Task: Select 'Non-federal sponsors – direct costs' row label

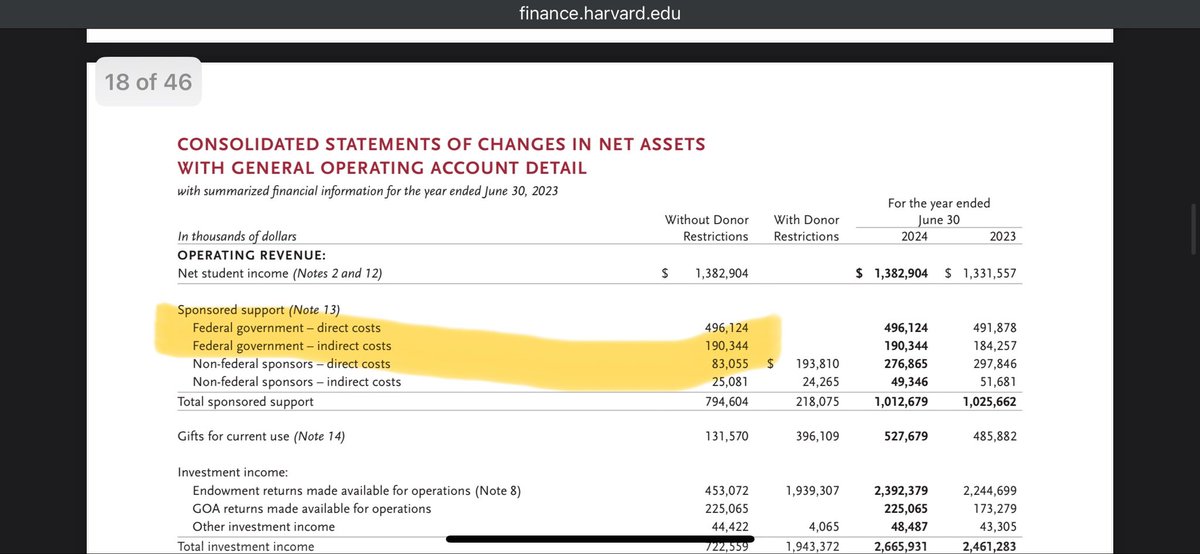Action: 292,364
